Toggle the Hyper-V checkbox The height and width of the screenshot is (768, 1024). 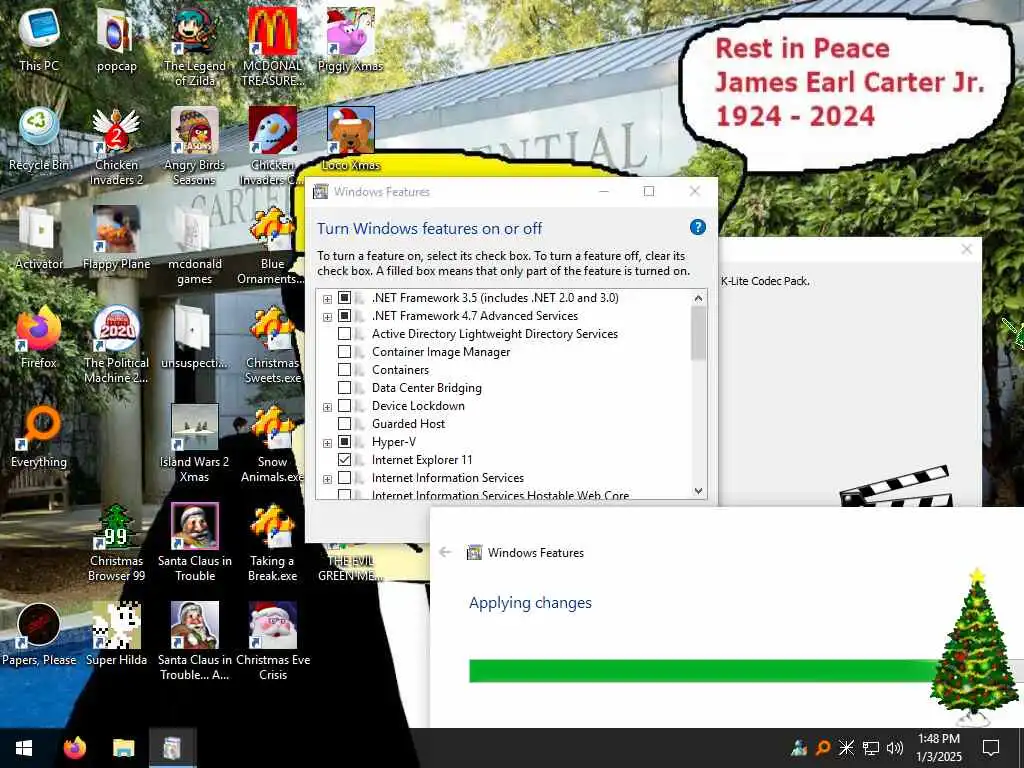pos(344,442)
